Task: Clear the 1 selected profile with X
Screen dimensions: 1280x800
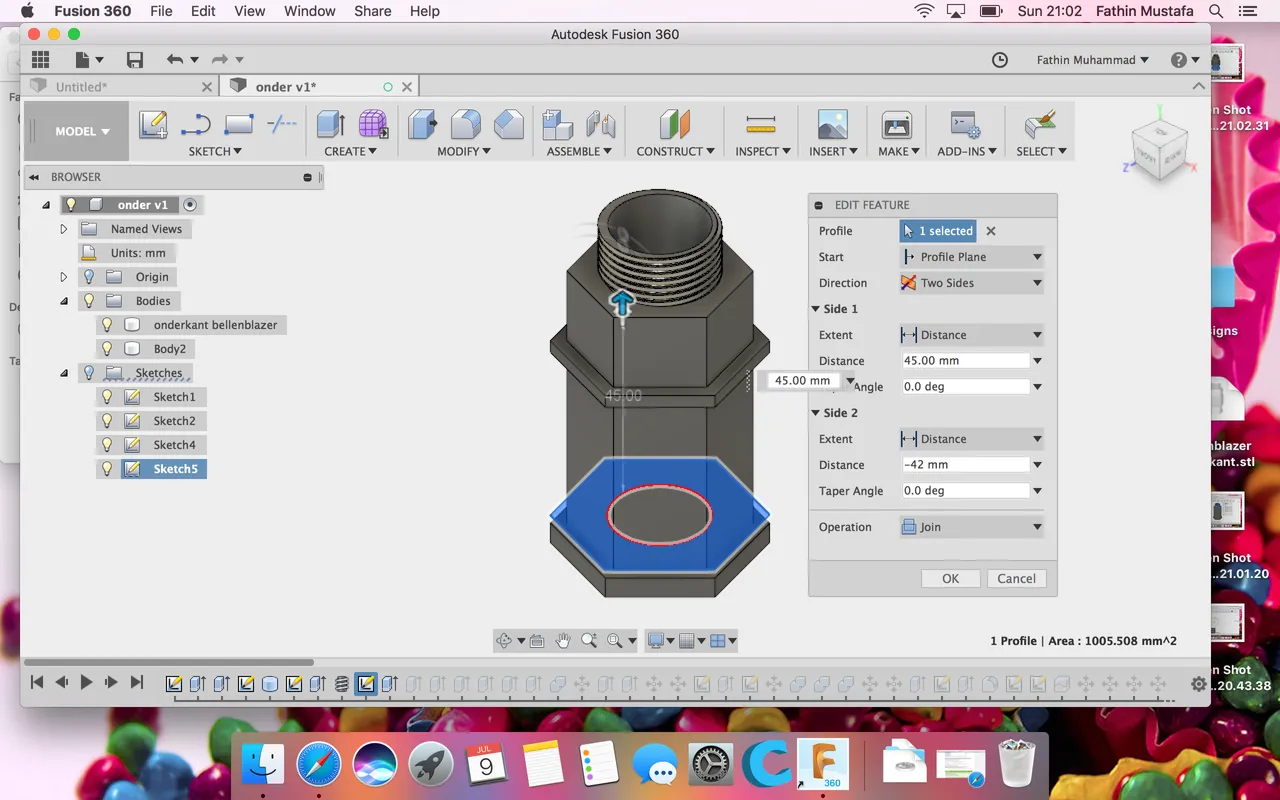Action: (x=991, y=231)
